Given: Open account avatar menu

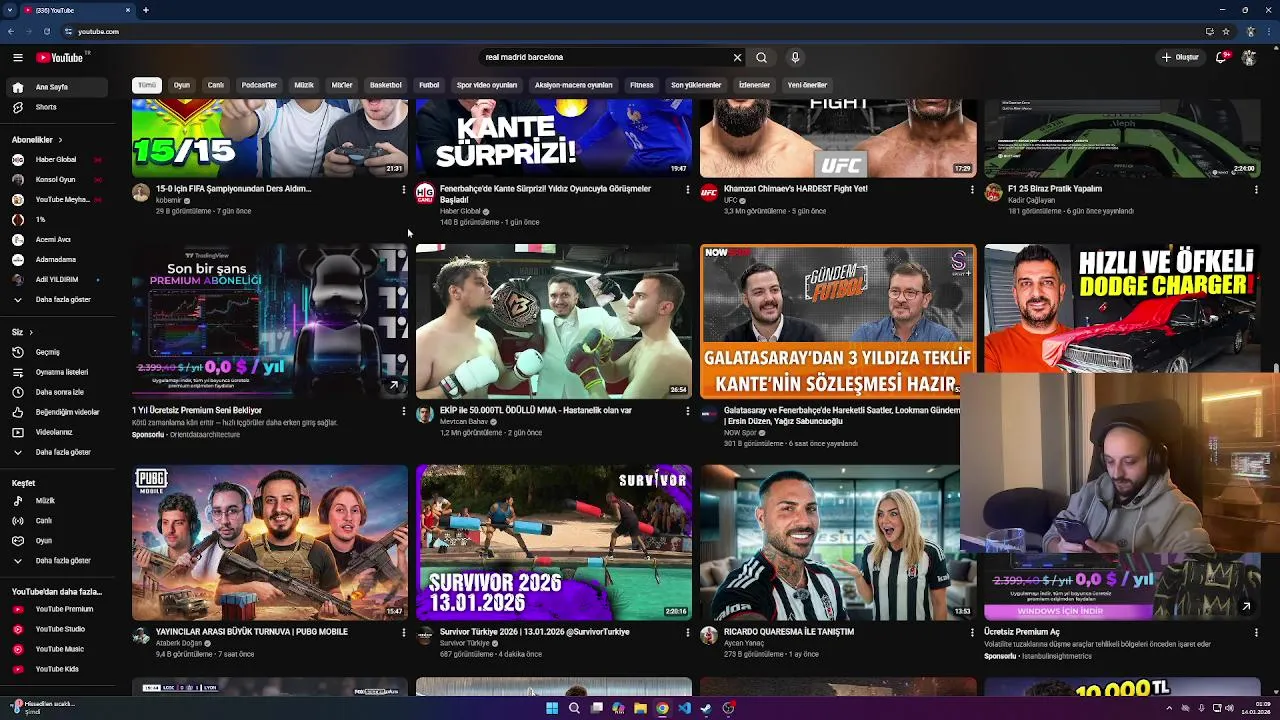Looking at the screenshot, I should 1249,57.
